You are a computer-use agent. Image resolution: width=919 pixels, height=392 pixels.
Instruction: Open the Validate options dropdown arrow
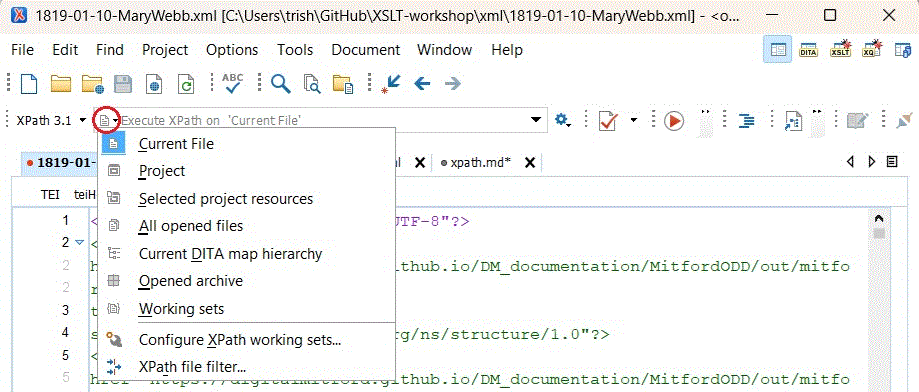click(634, 121)
